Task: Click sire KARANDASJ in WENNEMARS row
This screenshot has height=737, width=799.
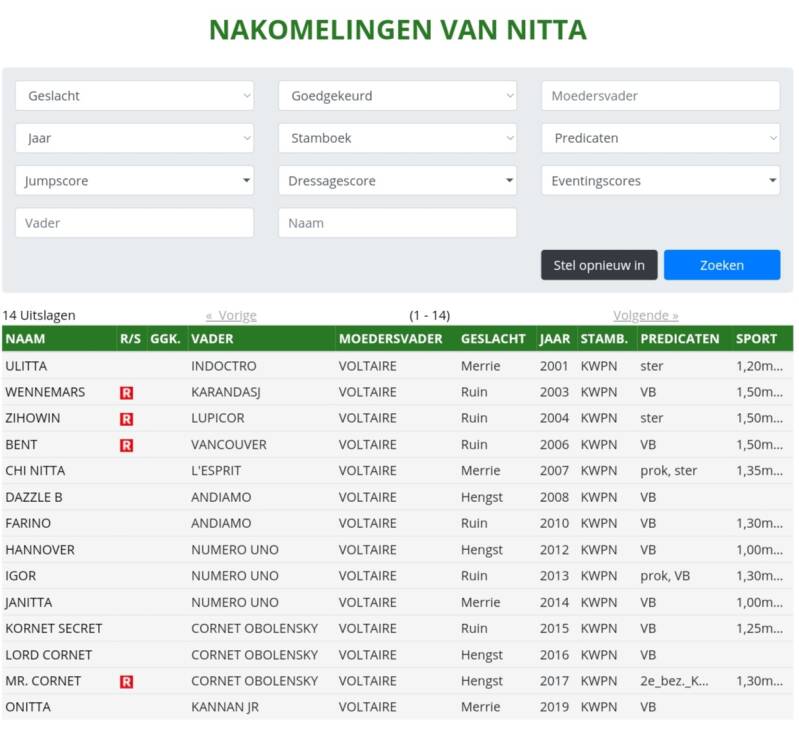Action: click(226, 392)
